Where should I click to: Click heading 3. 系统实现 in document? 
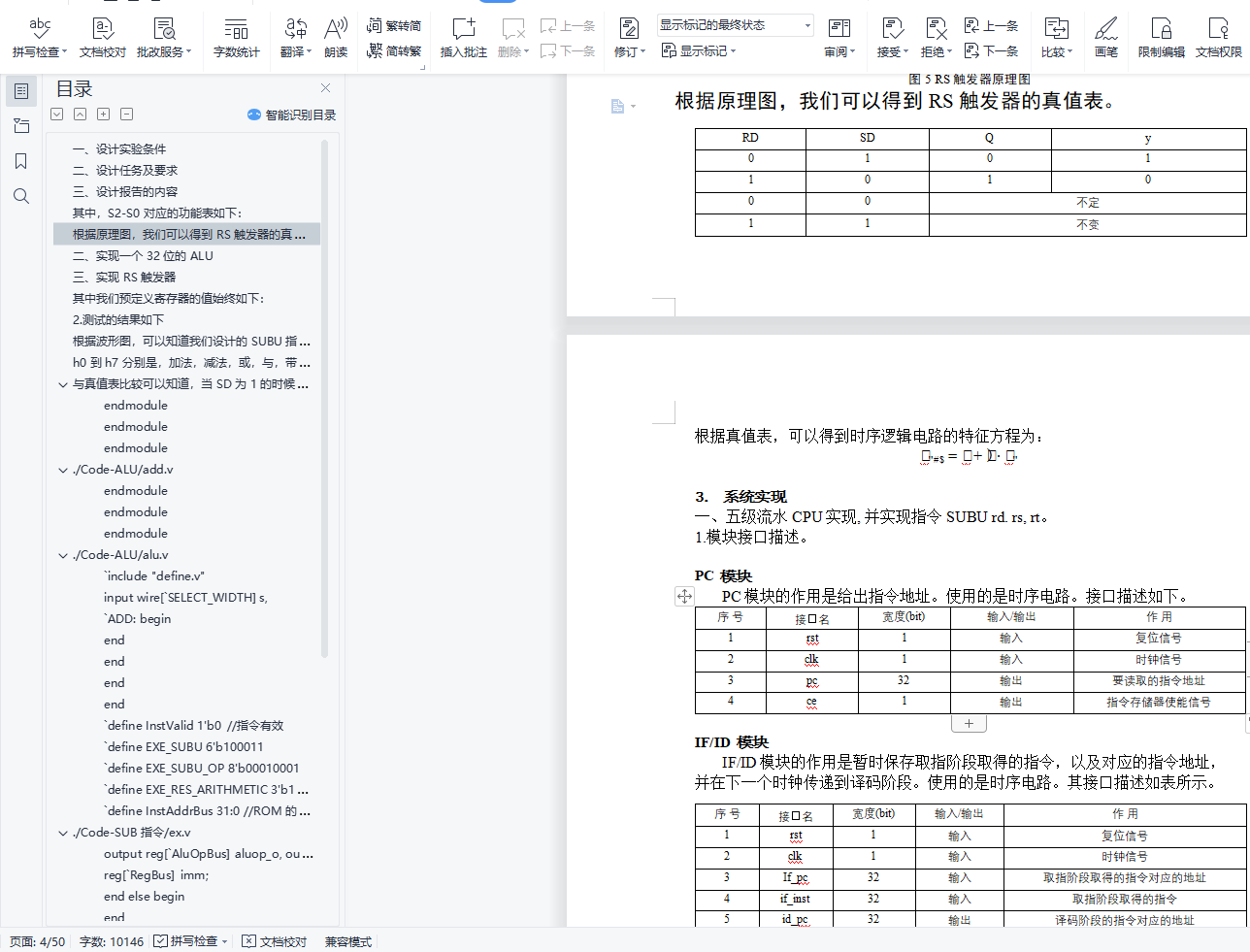coord(740,496)
